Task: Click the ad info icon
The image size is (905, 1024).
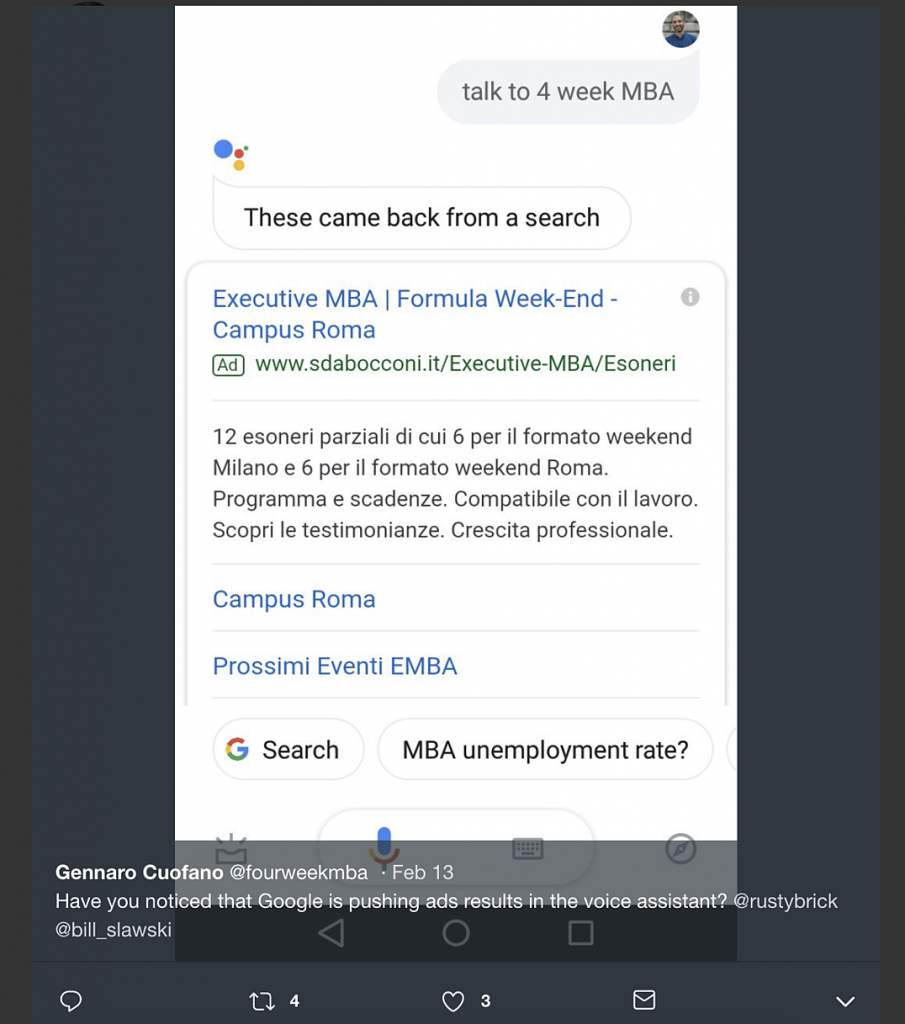Action: [x=690, y=297]
